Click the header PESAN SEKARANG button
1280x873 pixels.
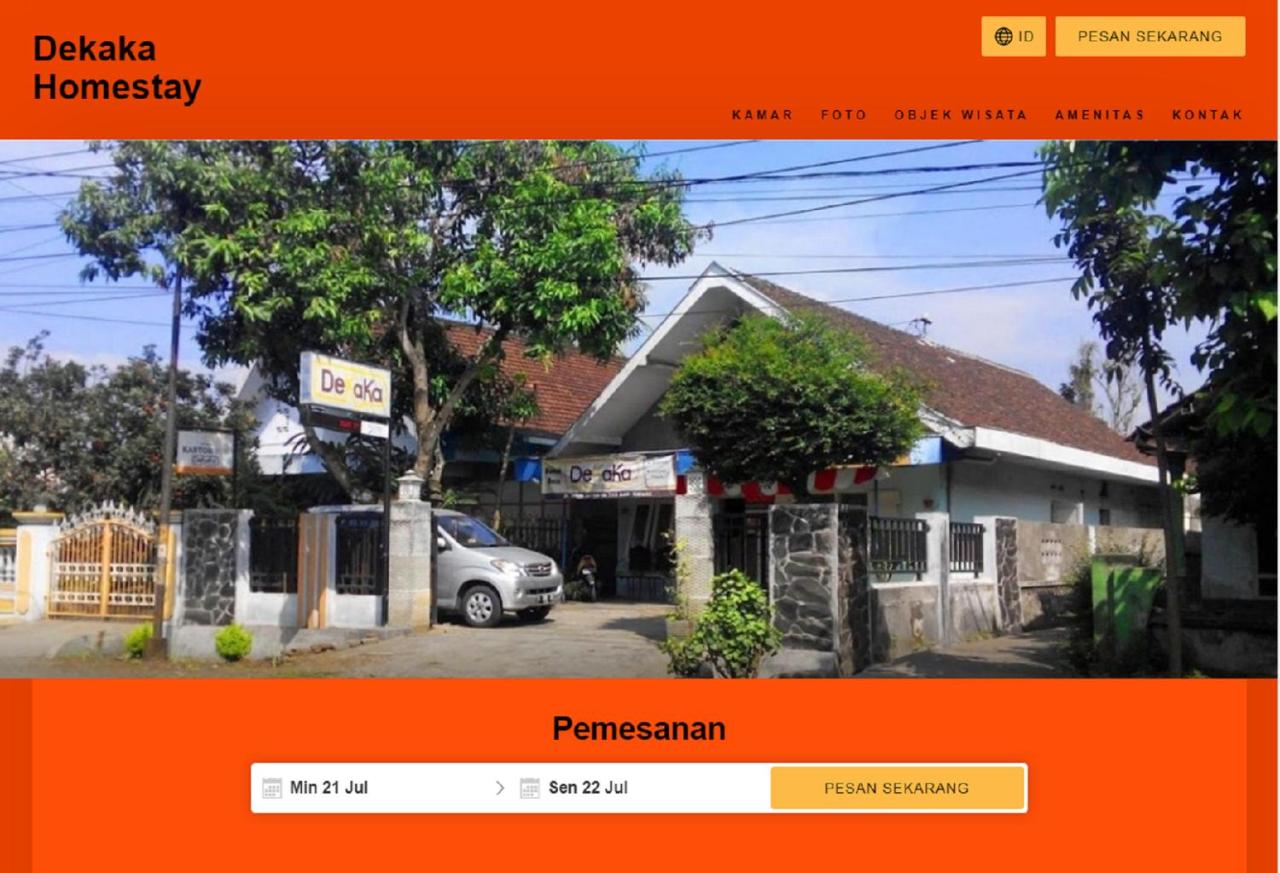click(x=1150, y=36)
